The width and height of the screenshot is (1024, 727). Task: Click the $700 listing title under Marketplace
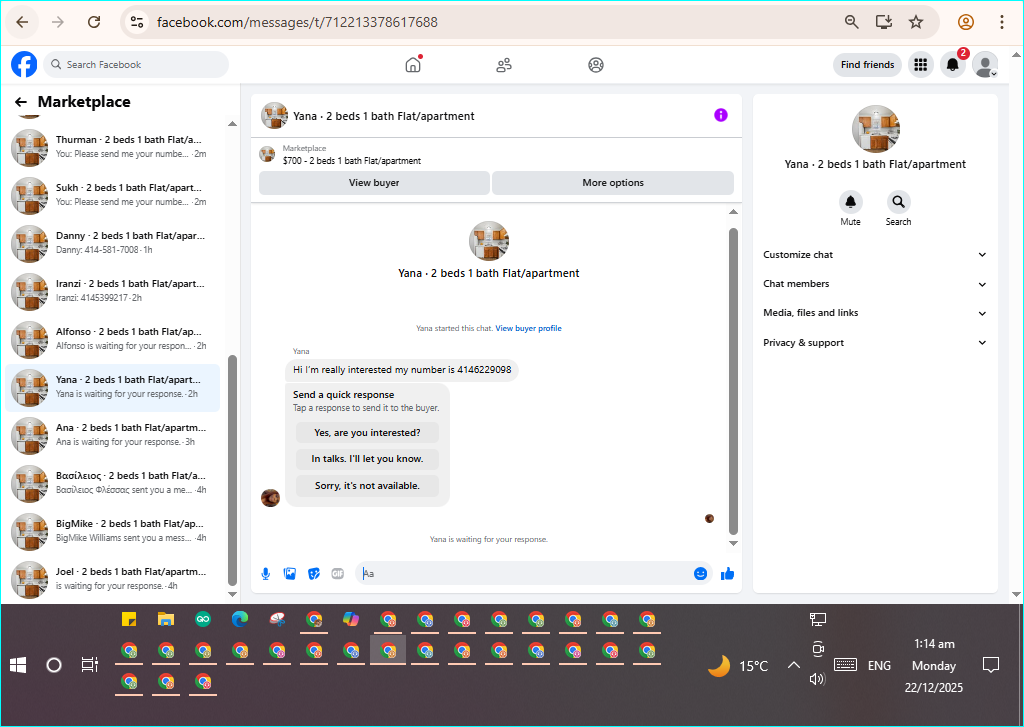click(351, 161)
